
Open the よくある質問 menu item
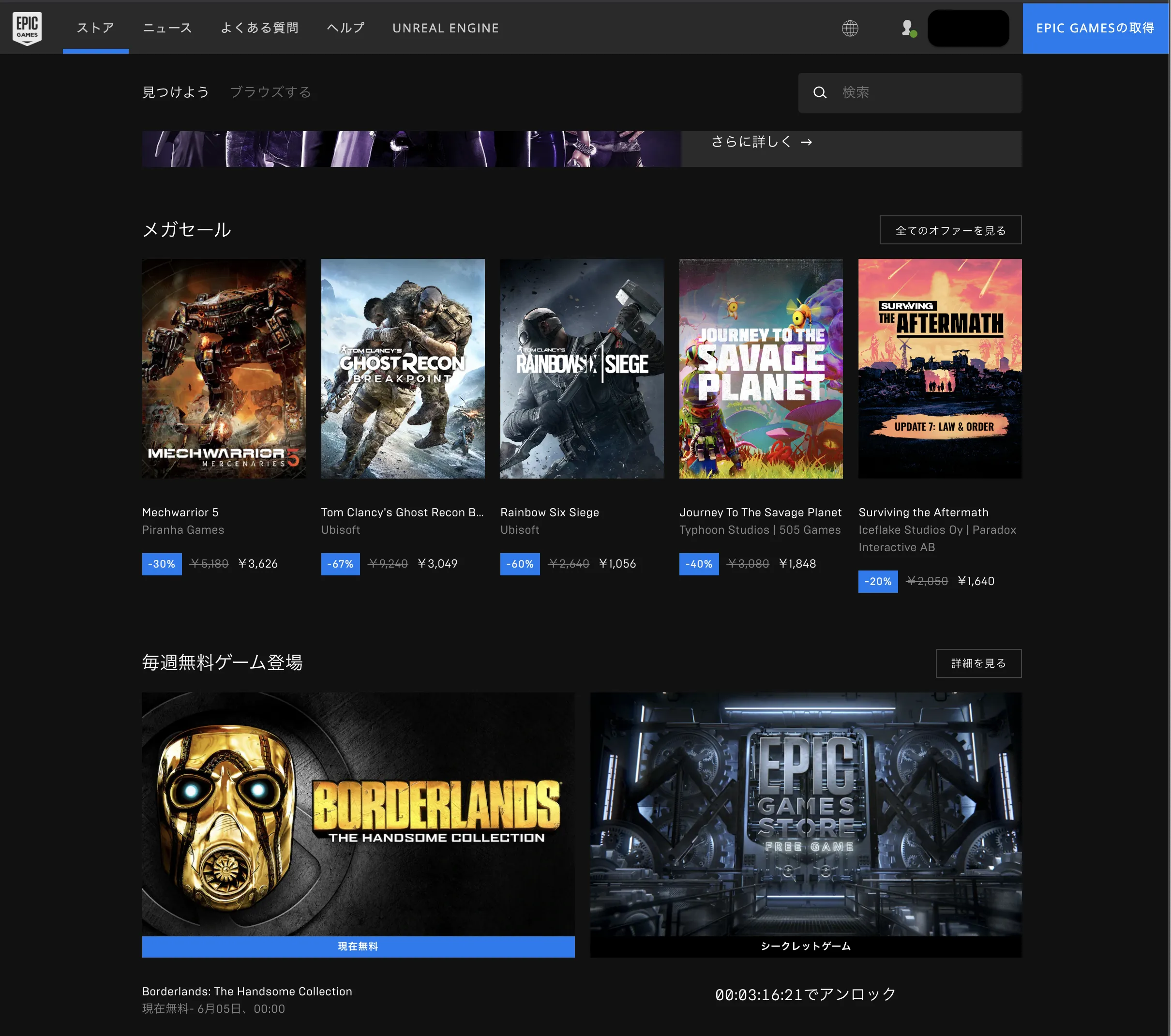click(x=259, y=28)
